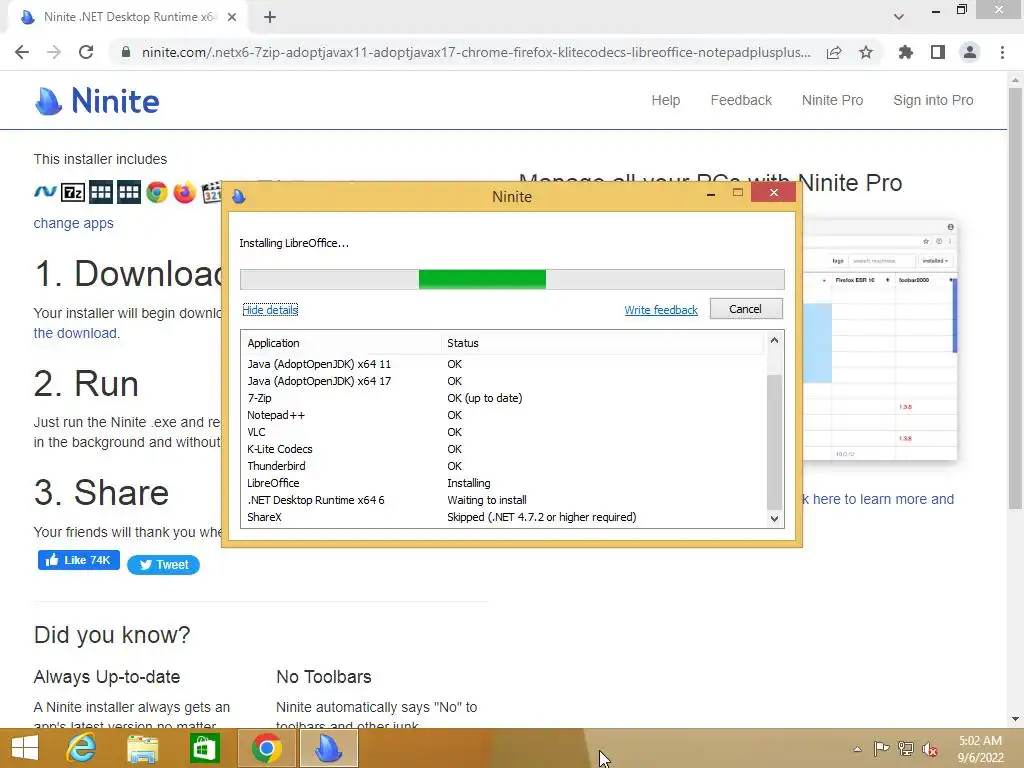The height and width of the screenshot is (768, 1024).
Task: Click the Firefox icon in installer list
Action: coord(185,193)
